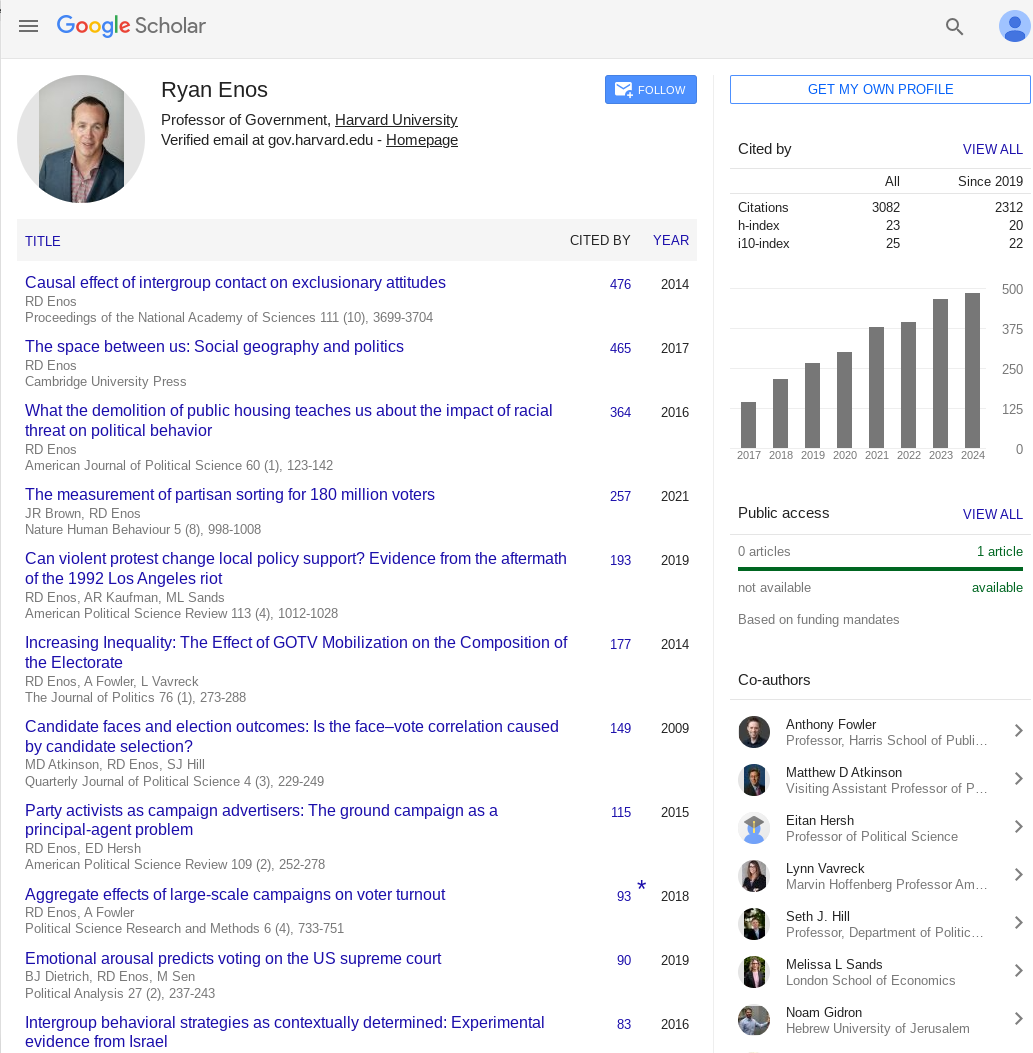Open co-author Eitan Hersh's profile
The height and width of the screenshot is (1053, 1033).
[819, 820]
